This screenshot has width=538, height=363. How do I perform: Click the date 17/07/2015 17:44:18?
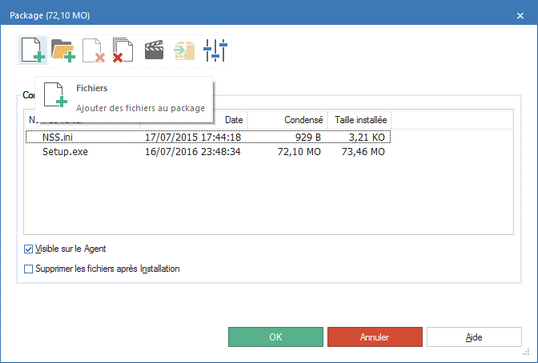pyautogui.click(x=193, y=137)
